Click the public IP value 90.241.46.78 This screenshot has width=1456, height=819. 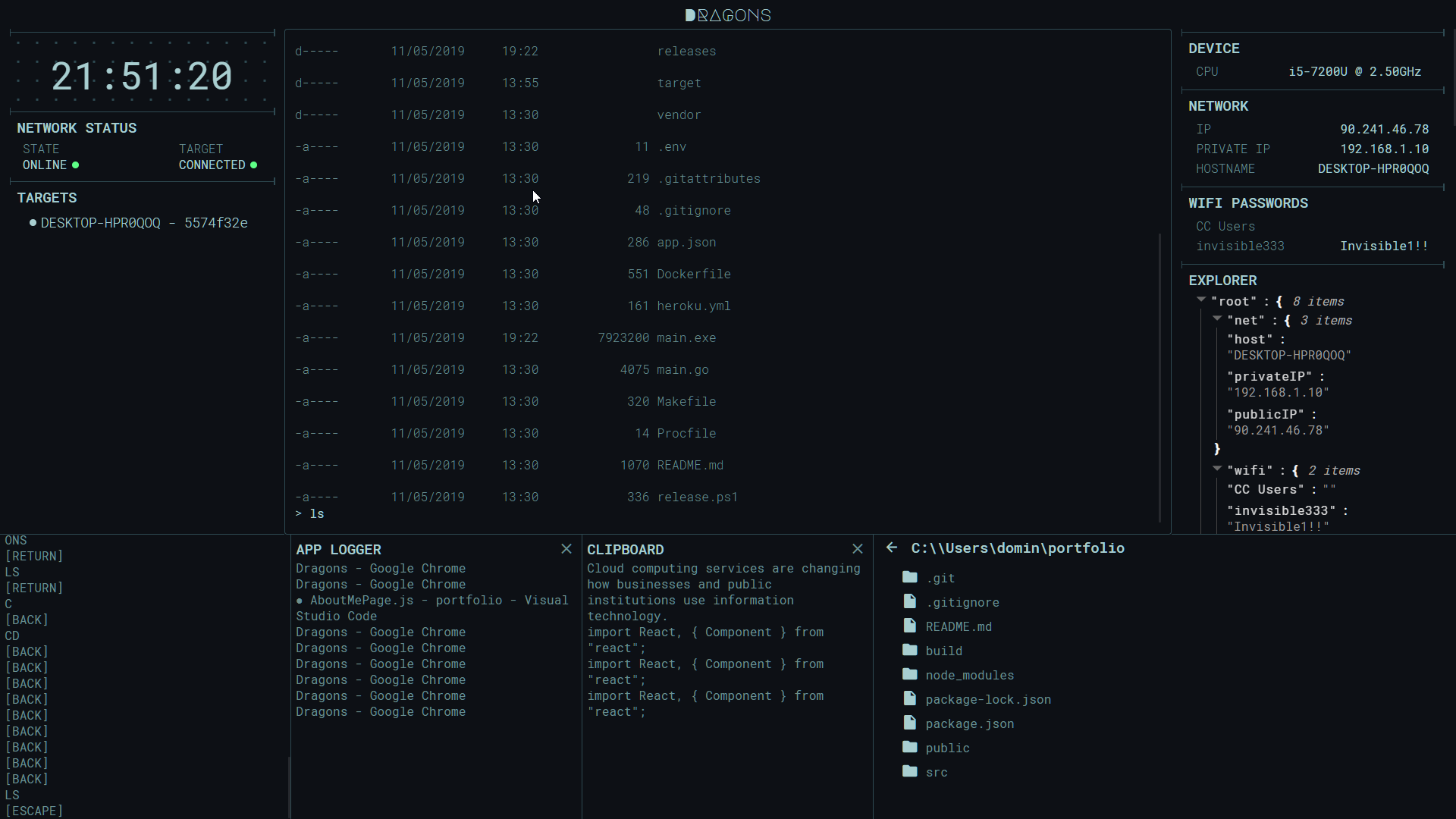1384,130
